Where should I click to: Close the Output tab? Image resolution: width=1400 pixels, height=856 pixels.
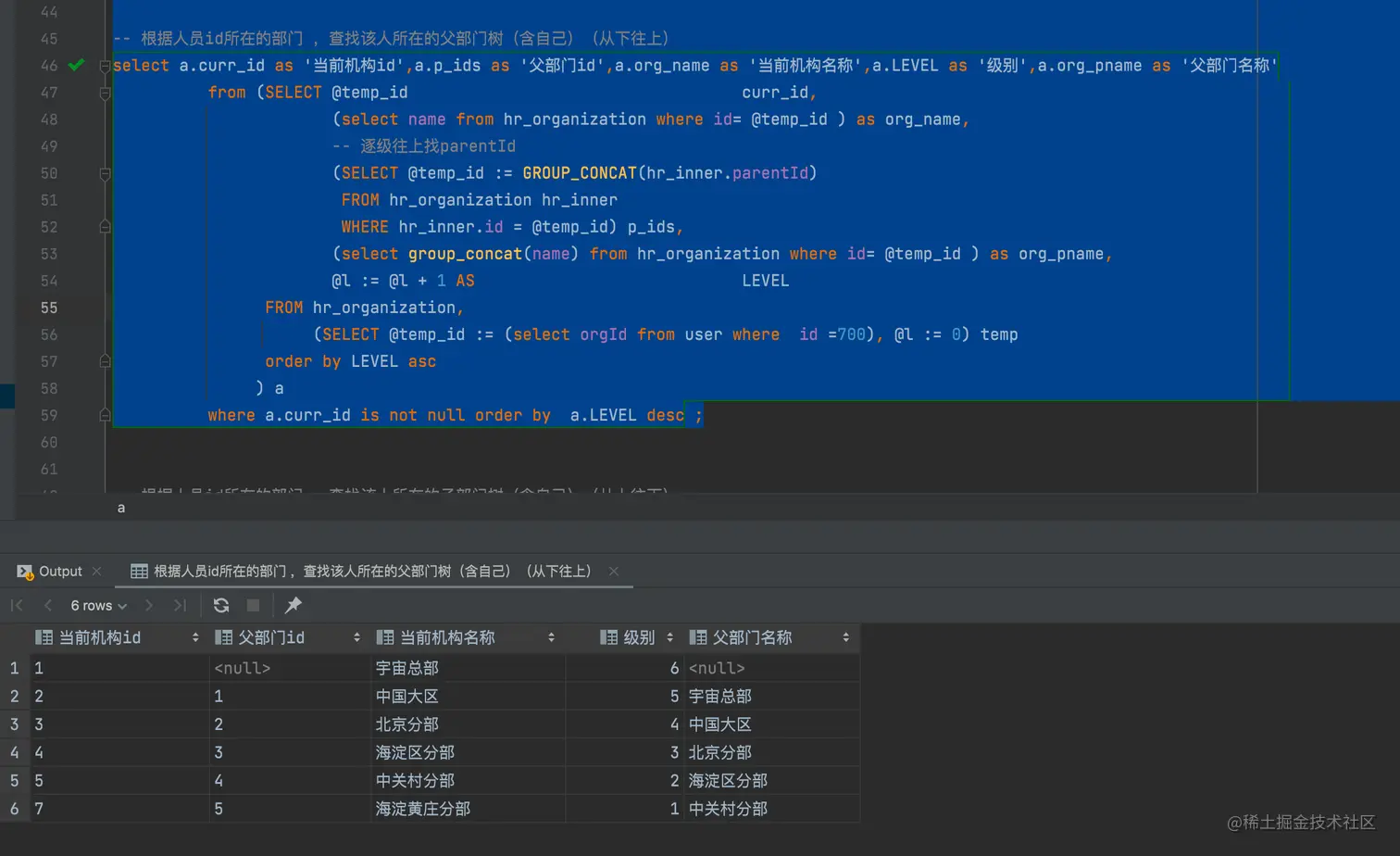click(96, 571)
